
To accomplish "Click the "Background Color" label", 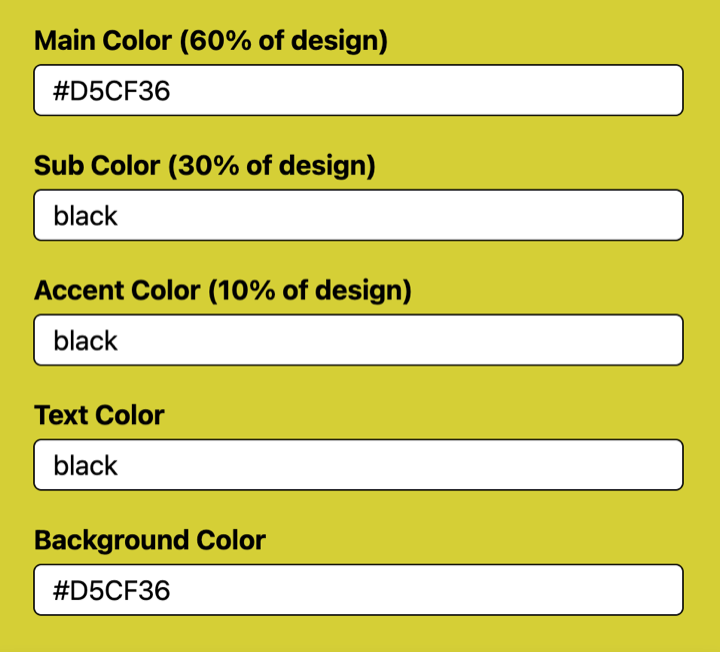I will point(150,540).
